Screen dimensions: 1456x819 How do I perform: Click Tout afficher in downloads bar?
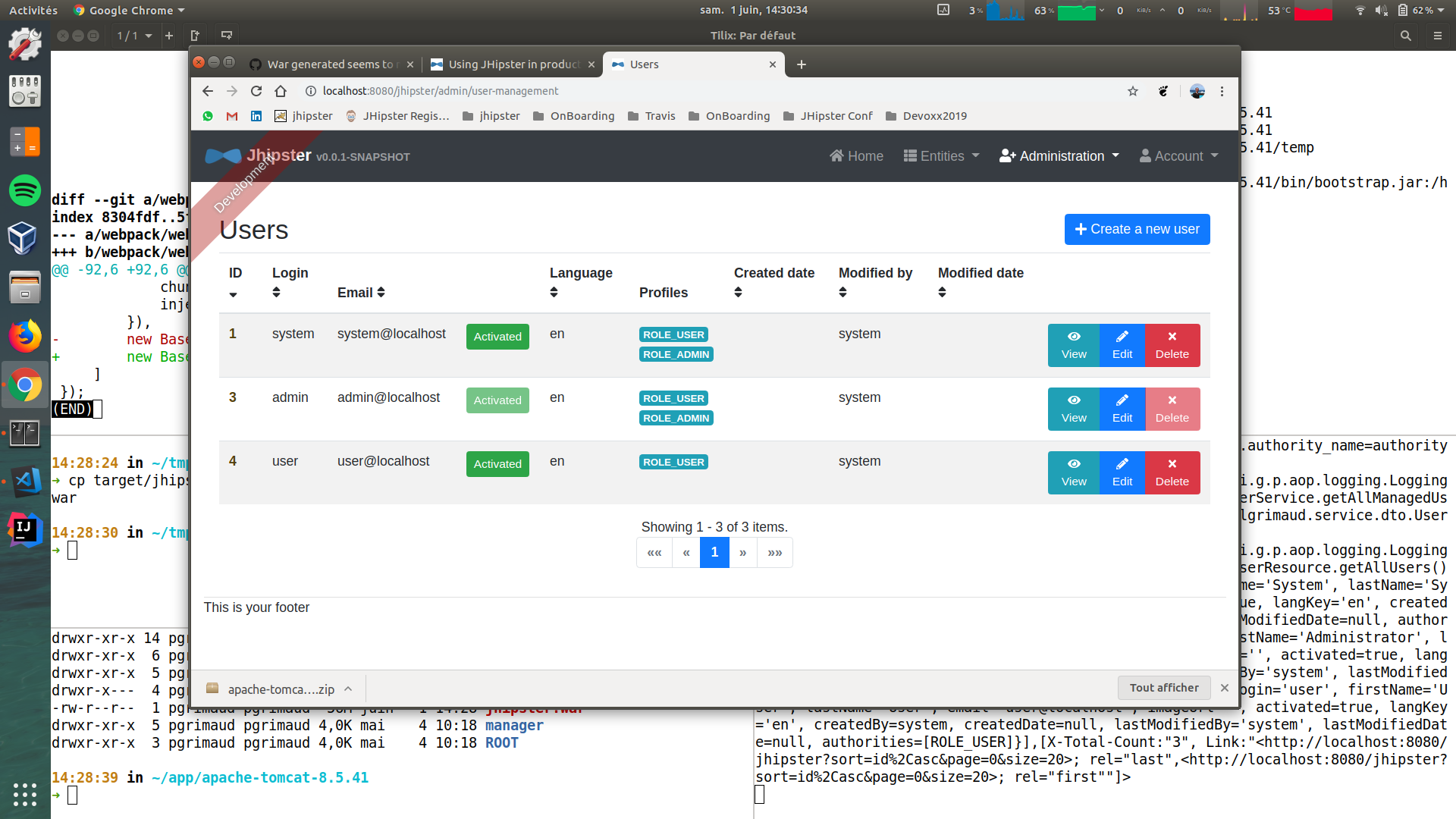tap(1163, 688)
